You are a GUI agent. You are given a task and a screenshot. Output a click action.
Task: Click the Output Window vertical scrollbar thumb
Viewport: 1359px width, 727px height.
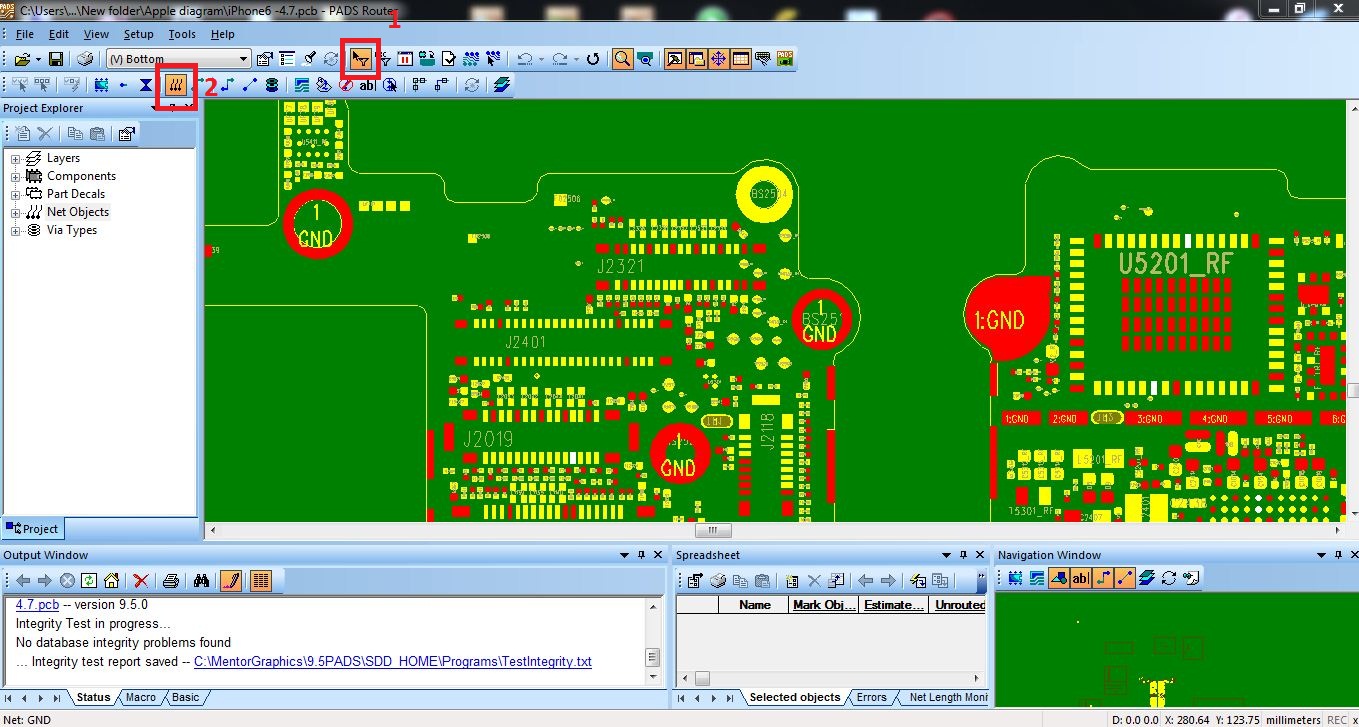tap(652, 657)
